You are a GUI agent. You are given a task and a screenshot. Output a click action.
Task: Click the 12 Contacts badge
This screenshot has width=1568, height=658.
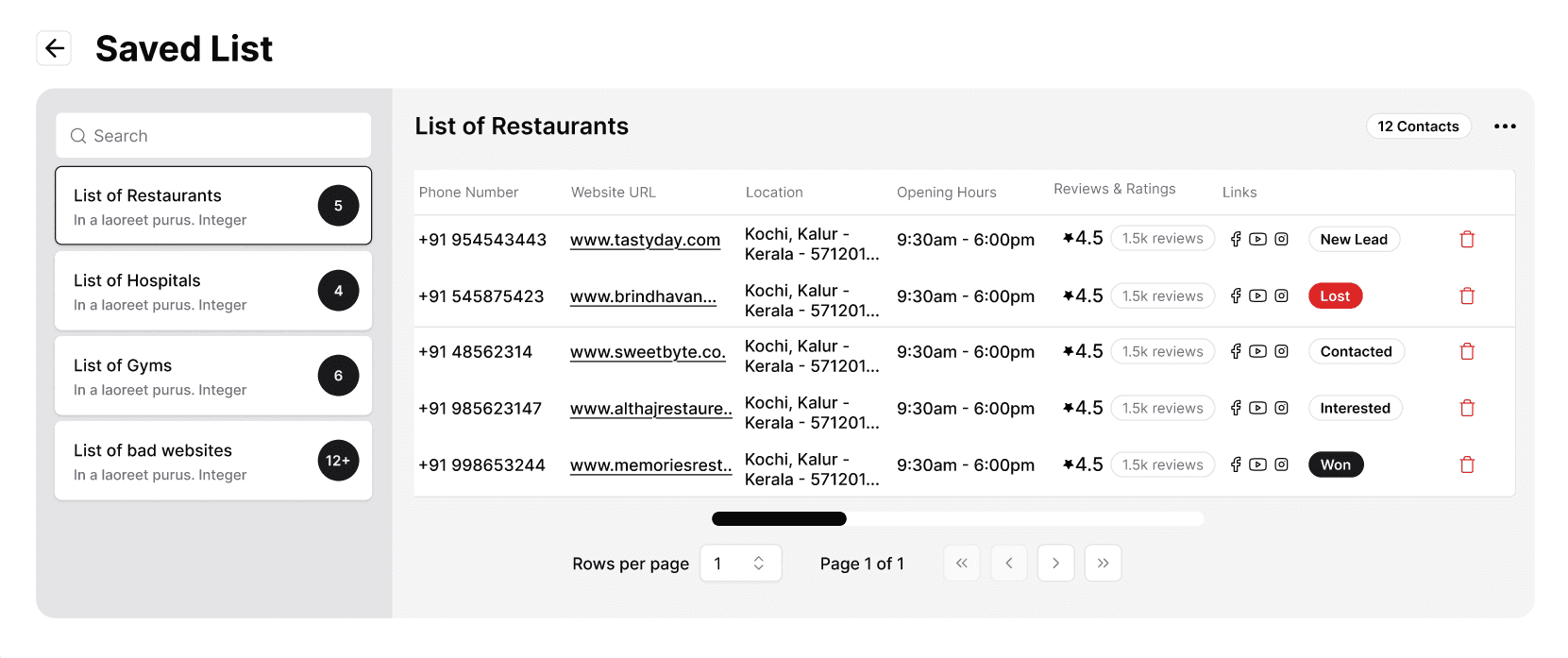click(x=1418, y=127)
